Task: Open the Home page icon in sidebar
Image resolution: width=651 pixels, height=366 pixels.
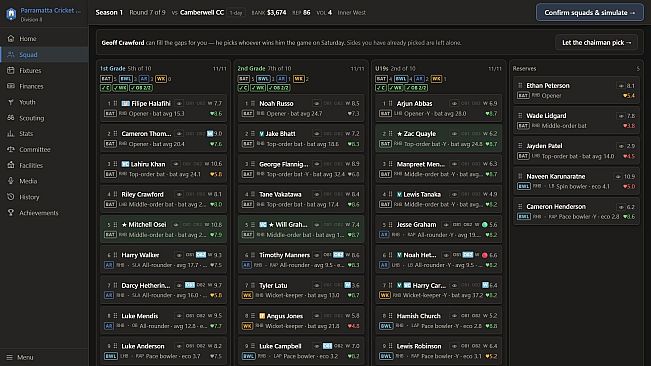Action: tap(11, 39)
